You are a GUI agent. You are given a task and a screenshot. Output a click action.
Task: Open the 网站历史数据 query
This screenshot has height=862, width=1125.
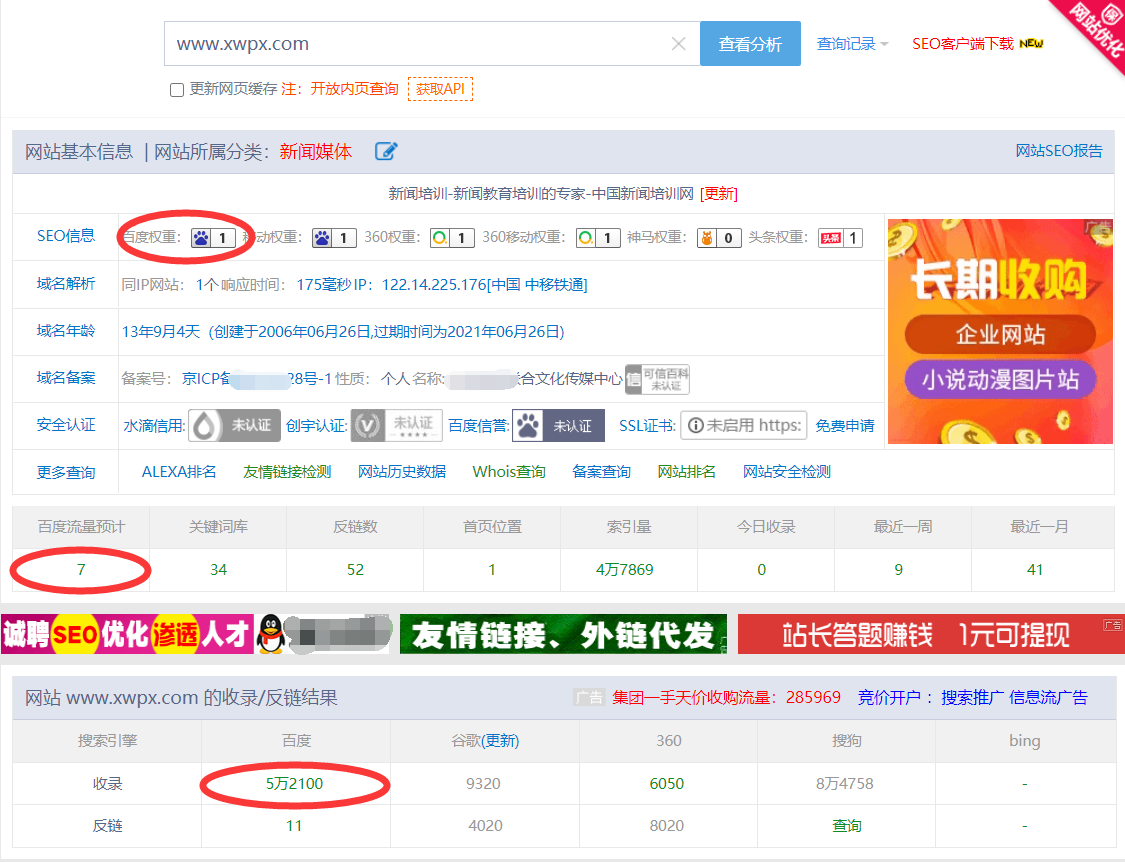pos(402,472)
